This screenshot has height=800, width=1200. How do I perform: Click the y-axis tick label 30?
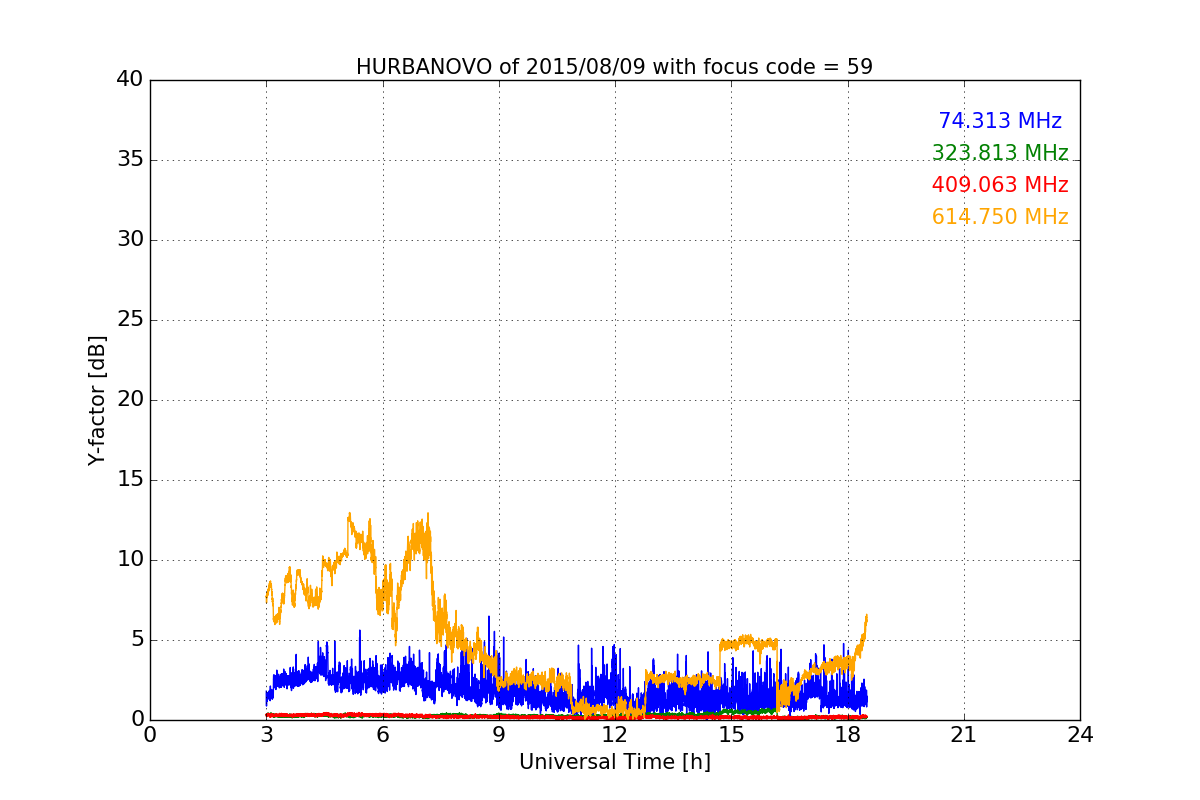coord(130,240)
